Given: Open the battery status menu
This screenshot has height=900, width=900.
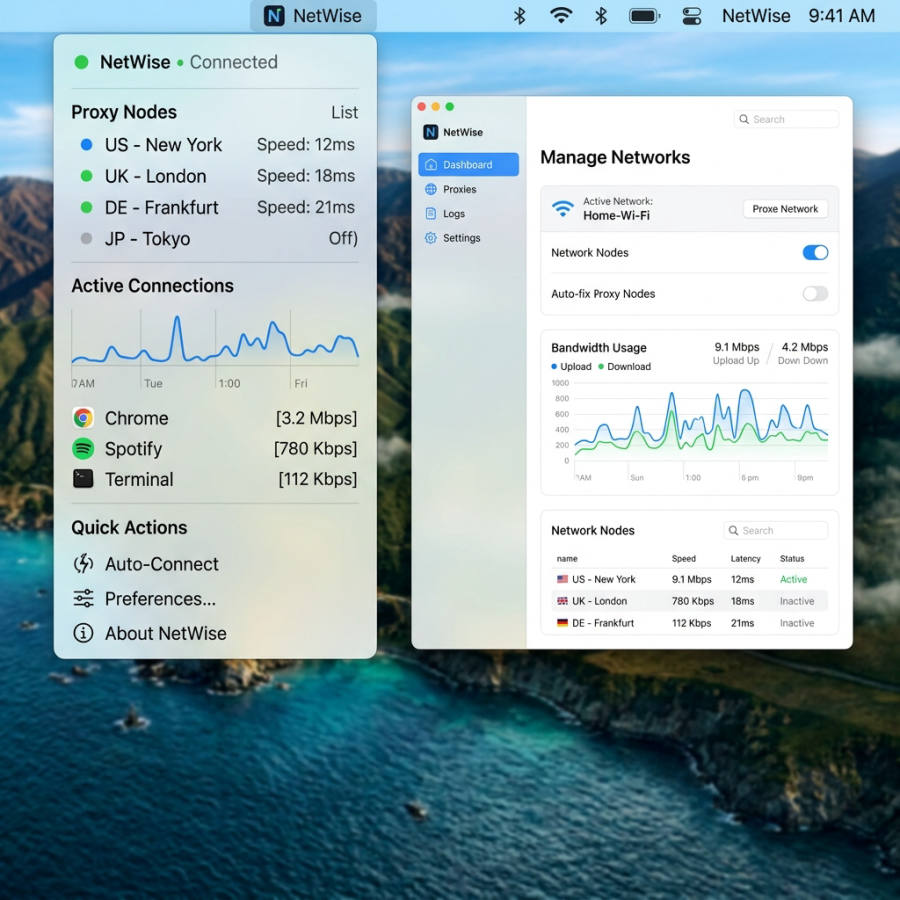Looking at the screenshot, I should [644, 16].
